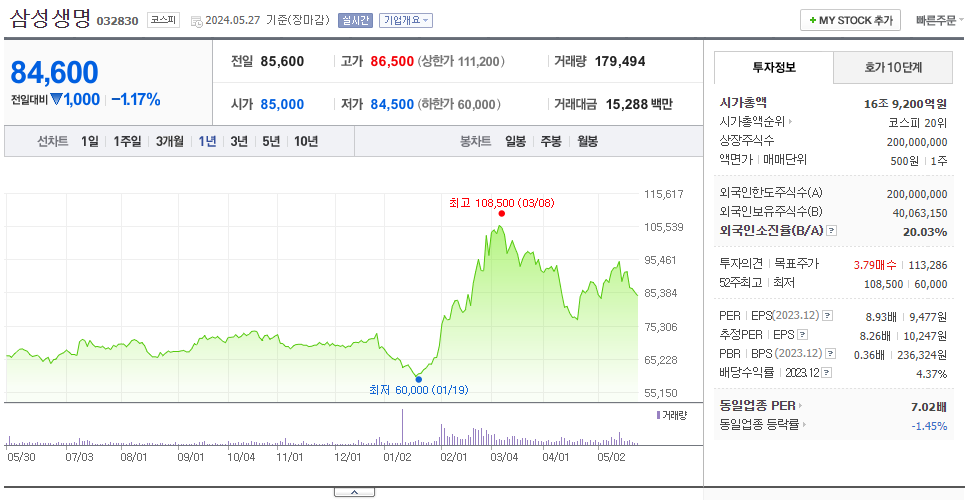The height and width of the screenshot is (500, 968).
Task: Click the 4.37% dividend yield value
Action: [x=933, y=374]
